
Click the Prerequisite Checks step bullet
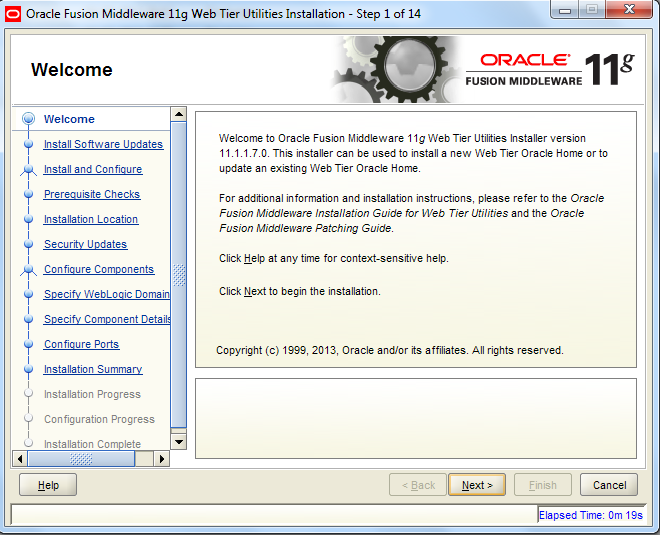(x=29, y=194)
